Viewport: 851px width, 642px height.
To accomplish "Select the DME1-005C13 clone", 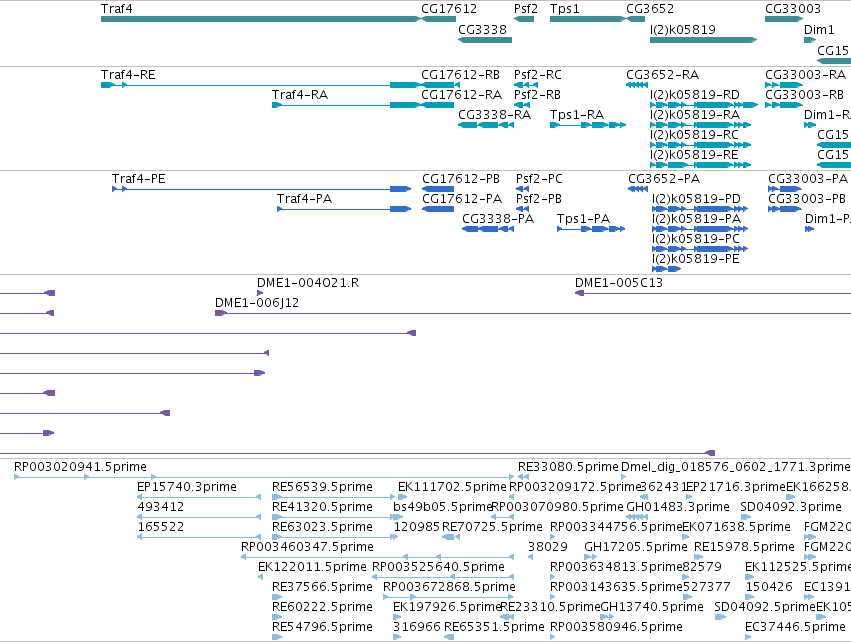I will 713,293.
